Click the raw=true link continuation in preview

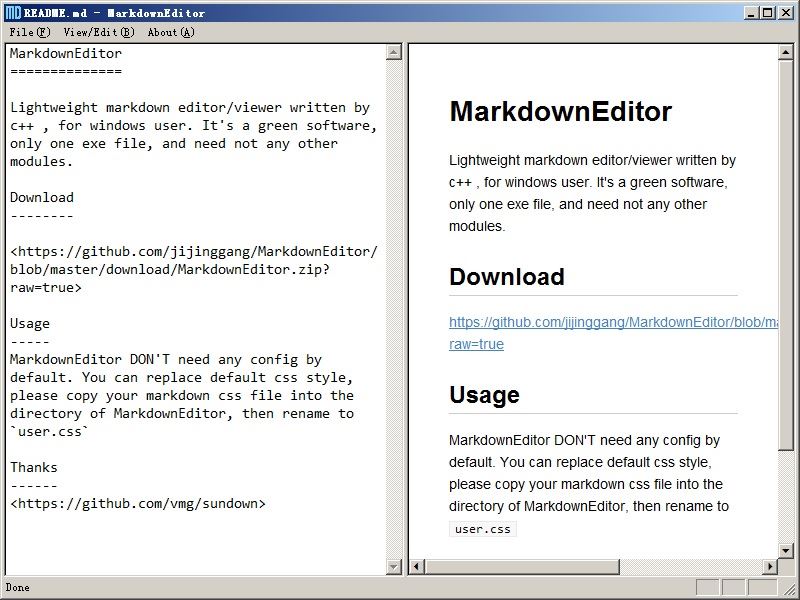476,344
